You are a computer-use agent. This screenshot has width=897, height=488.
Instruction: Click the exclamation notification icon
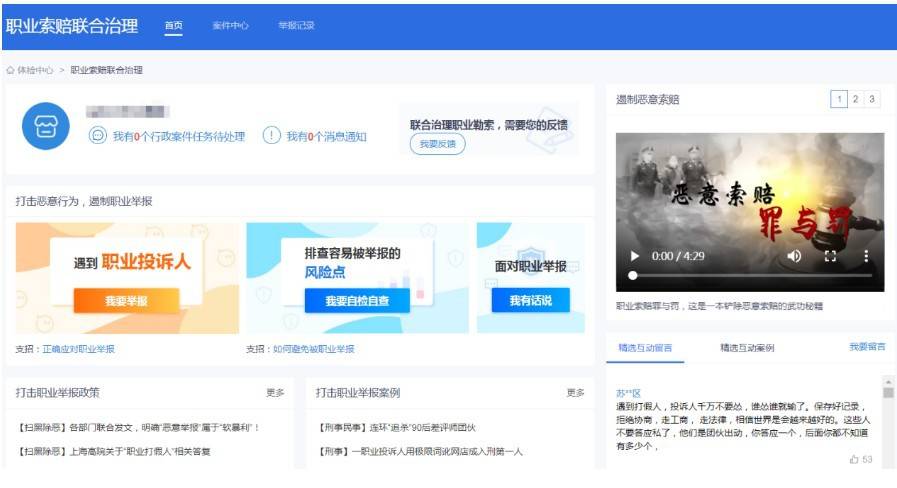click(271, 136)
